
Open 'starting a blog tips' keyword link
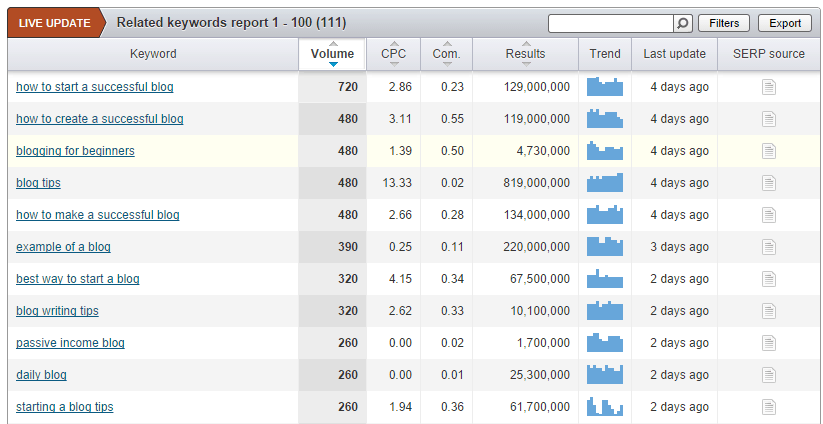[65, 407]
